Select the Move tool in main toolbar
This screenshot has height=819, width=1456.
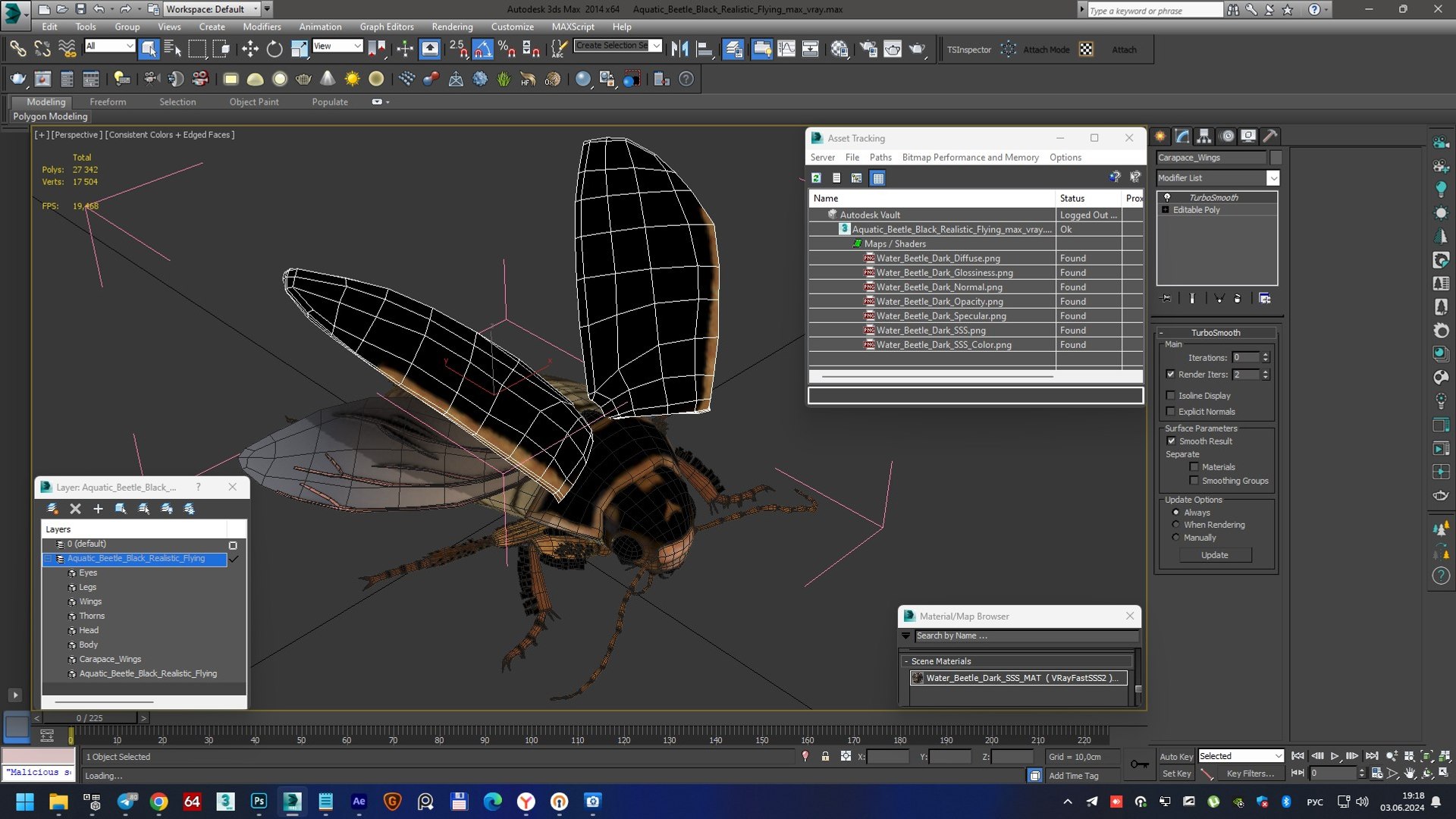click(x=250, y=49)
